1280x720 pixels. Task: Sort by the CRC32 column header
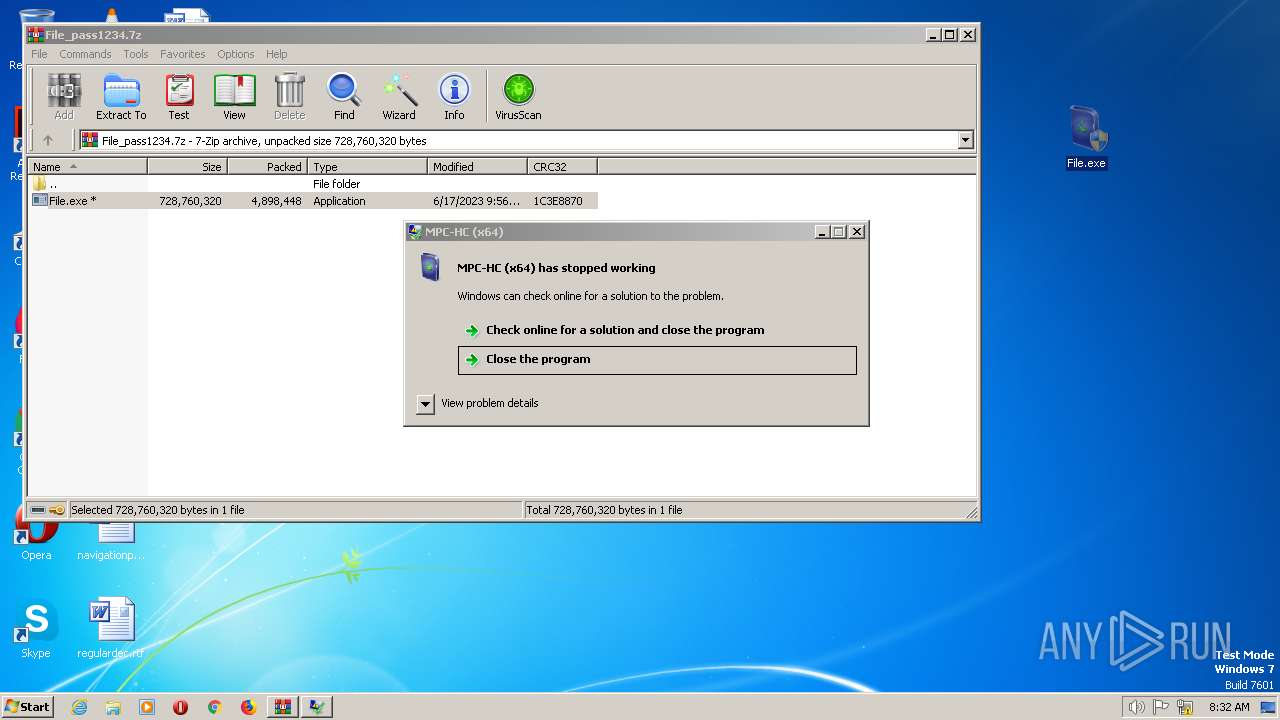pos(563,167)
